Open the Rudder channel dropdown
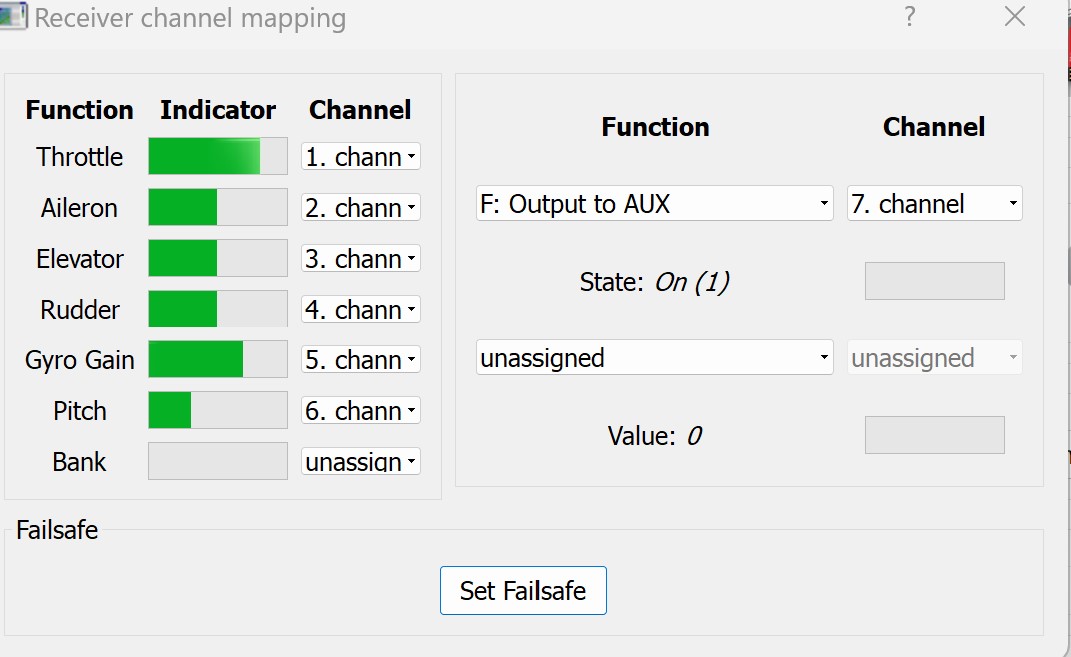This screenshot has height=657, width=1071. coord(361,310)
